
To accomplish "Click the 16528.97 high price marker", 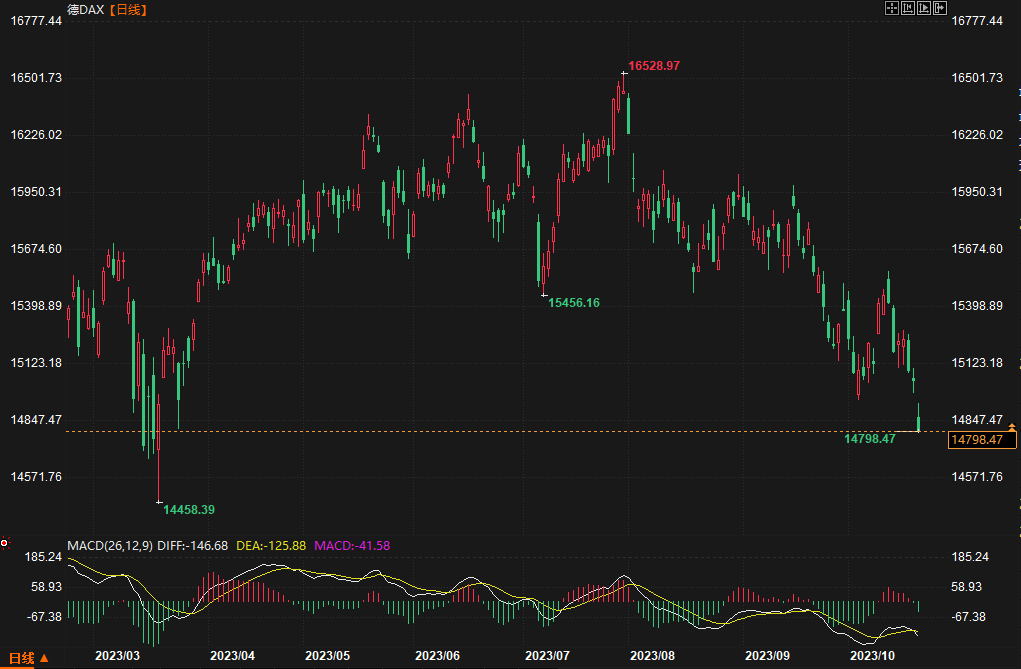I will pyautogui.click(x=654, y=65).
